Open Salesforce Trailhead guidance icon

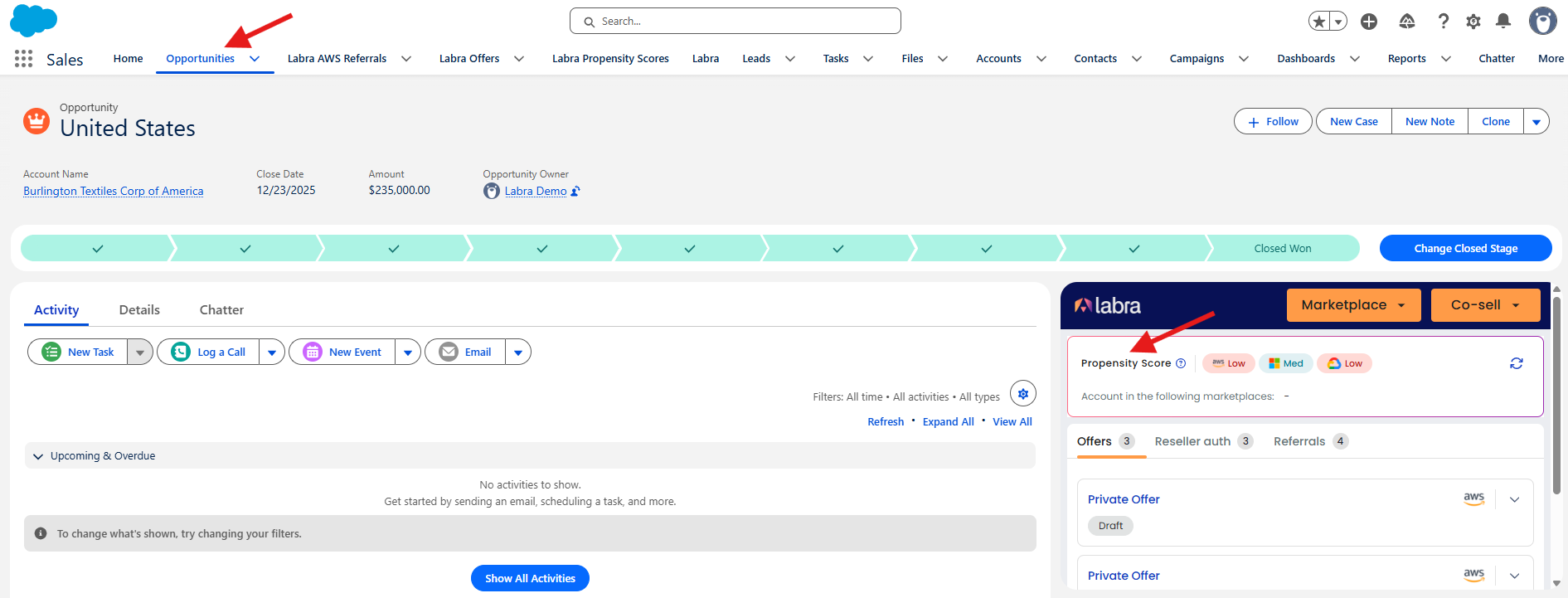pyautogui.click(x=1407, y=22)
